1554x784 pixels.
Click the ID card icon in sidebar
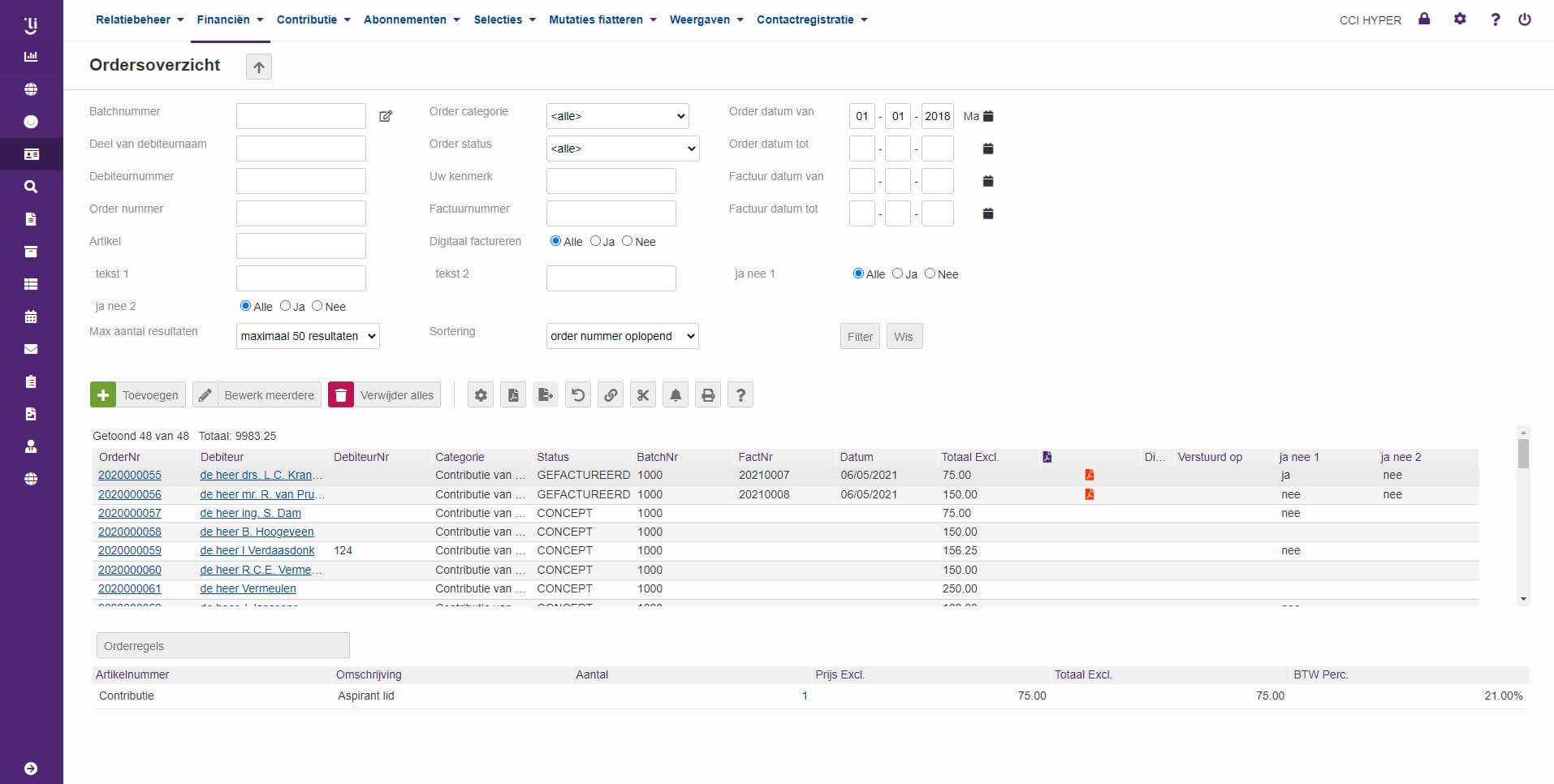[x=31, y=154]
